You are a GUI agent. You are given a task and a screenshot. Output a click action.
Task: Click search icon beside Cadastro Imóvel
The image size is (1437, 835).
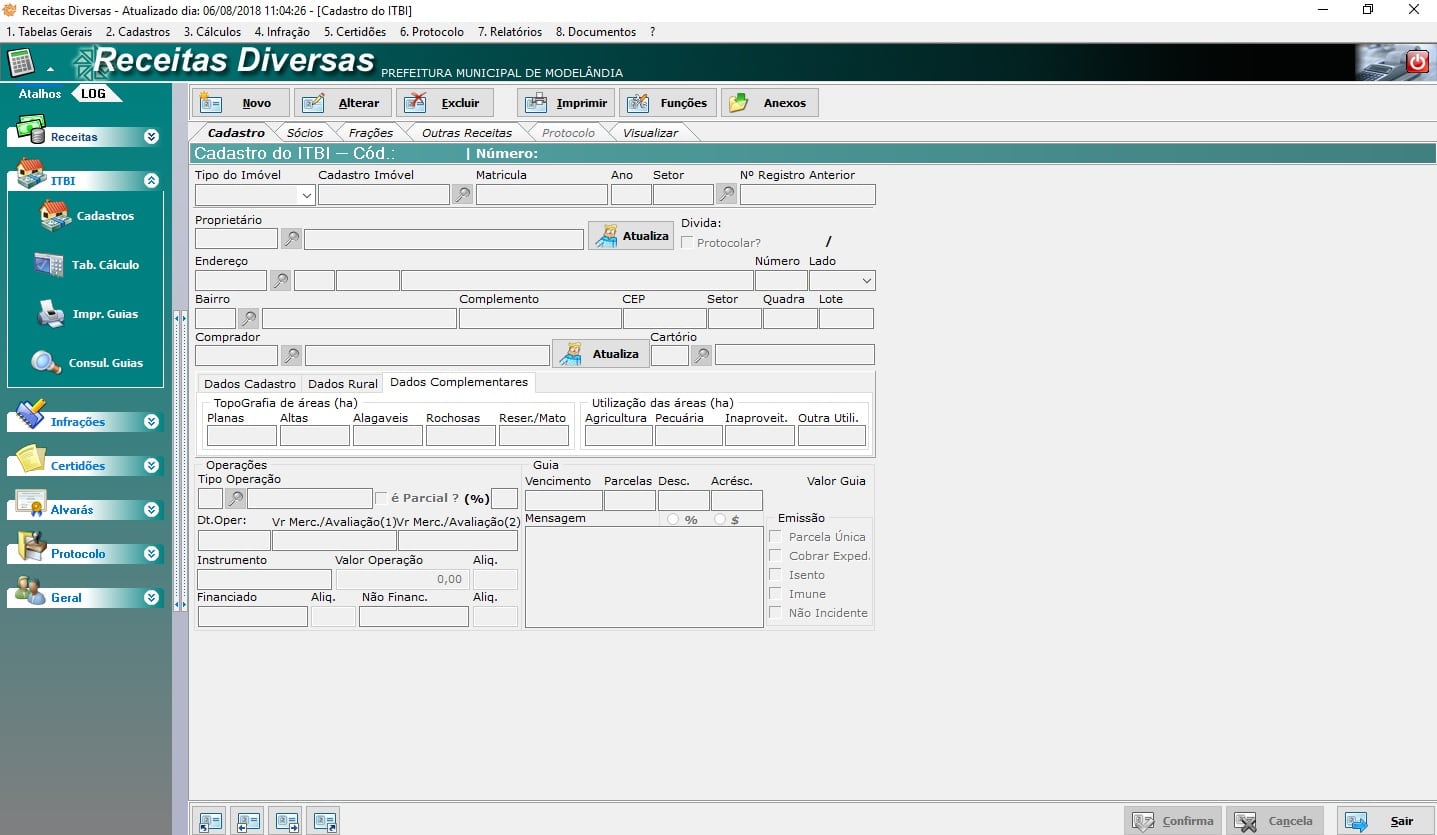tap(462, 195)
